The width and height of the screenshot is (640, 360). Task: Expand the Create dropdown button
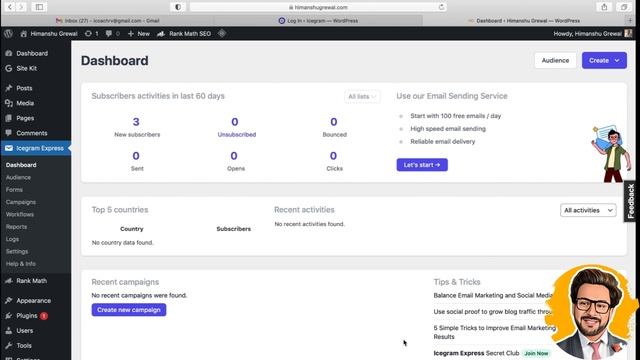(604, 60)
